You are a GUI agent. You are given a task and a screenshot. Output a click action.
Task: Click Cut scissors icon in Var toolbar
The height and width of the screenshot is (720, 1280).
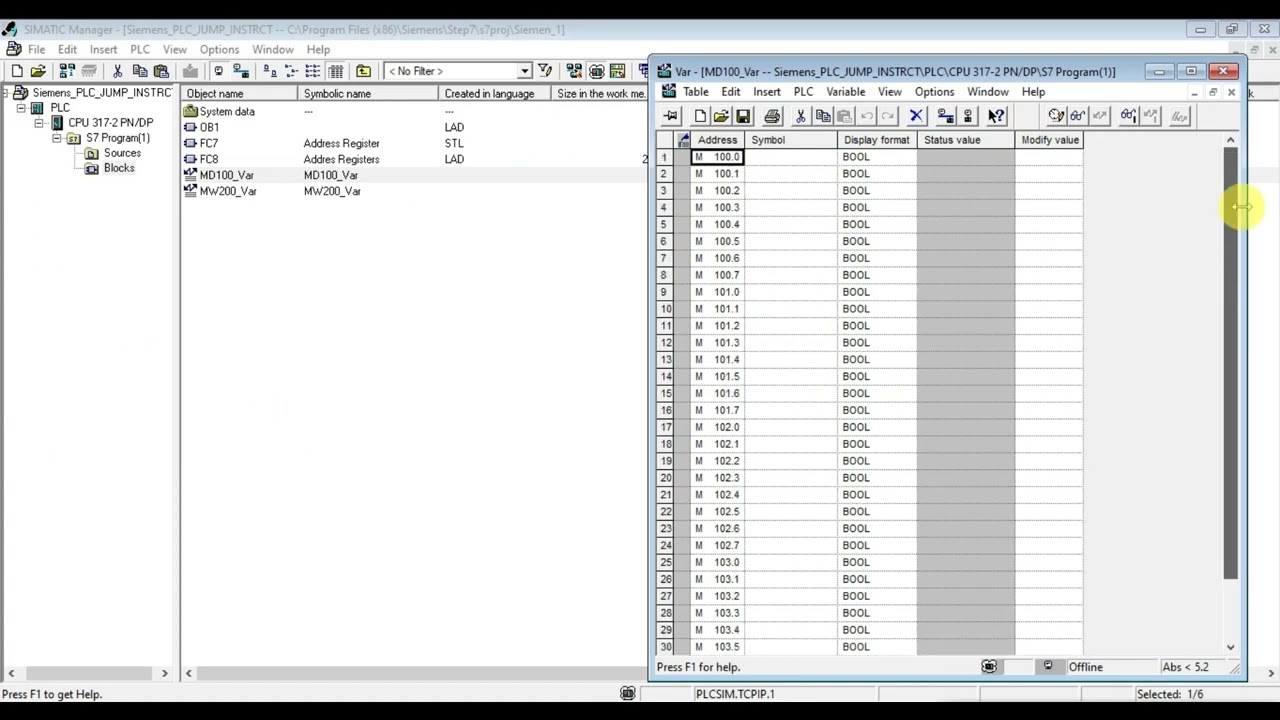coord(801,116)
